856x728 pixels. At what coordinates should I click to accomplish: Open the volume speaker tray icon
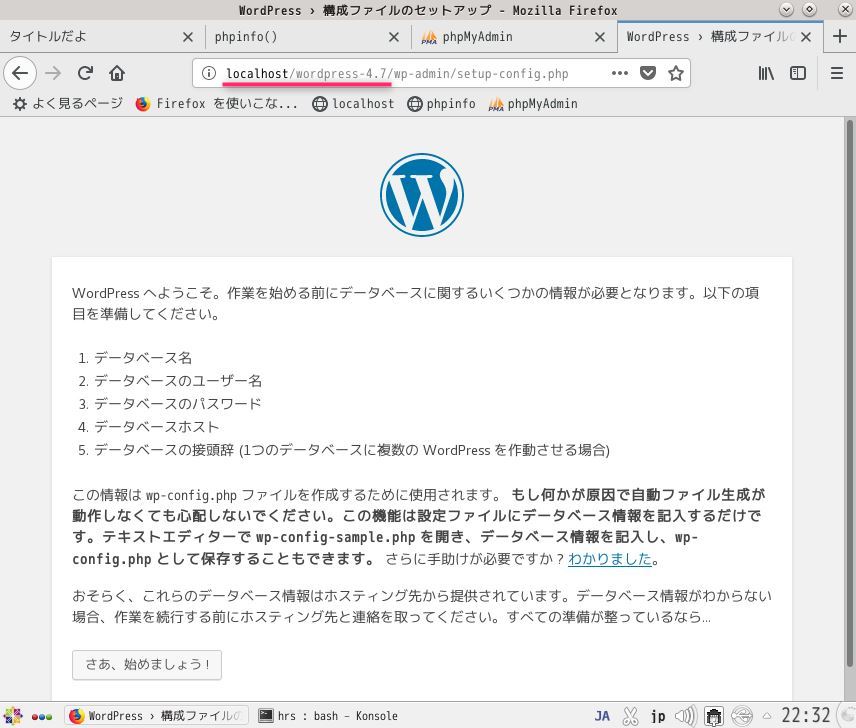coord(686,716)
